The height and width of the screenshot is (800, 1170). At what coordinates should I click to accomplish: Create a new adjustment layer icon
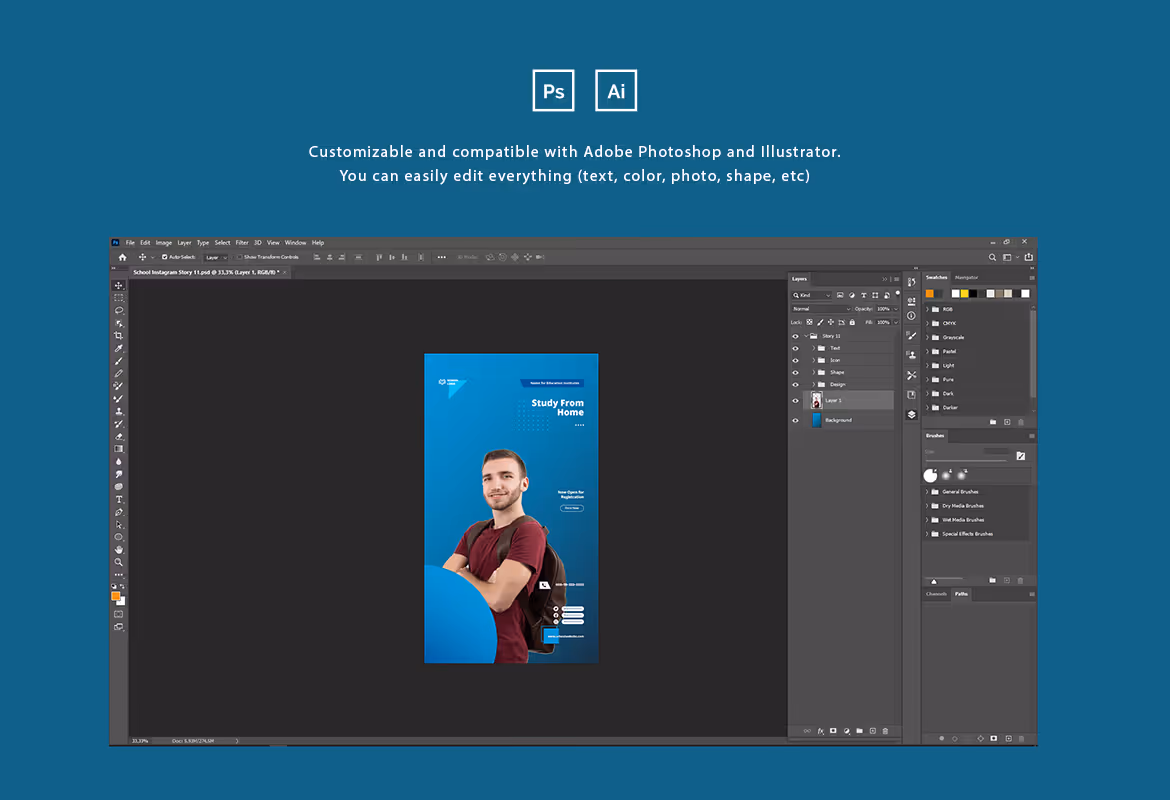click(846, 731)
